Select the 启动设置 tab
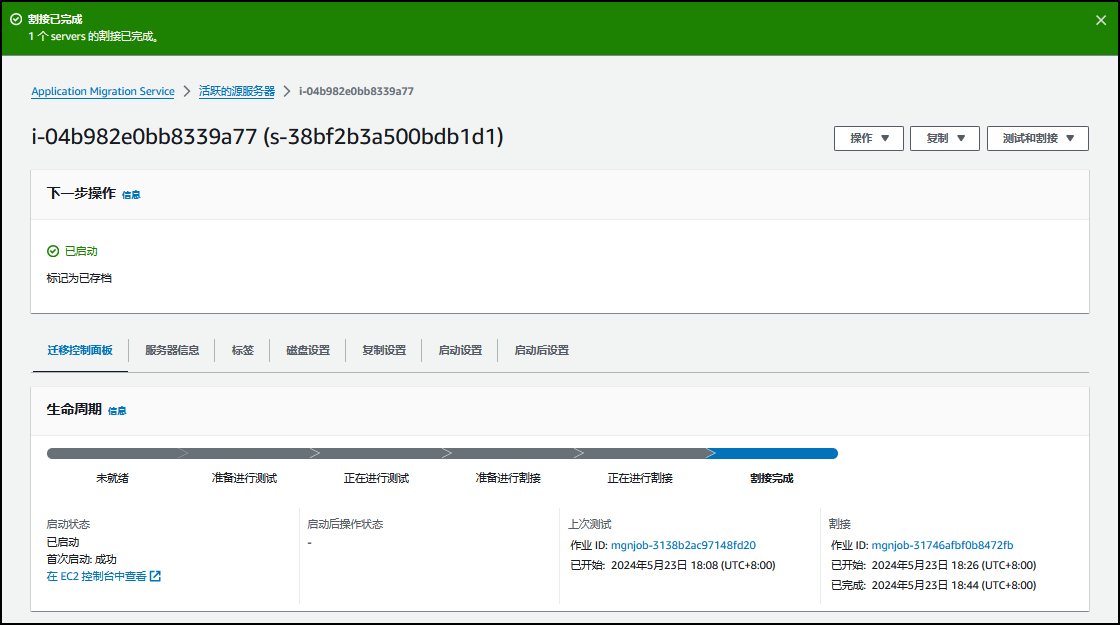The height and width of the screenshot is (625, 1120). (x=460, y=351)
